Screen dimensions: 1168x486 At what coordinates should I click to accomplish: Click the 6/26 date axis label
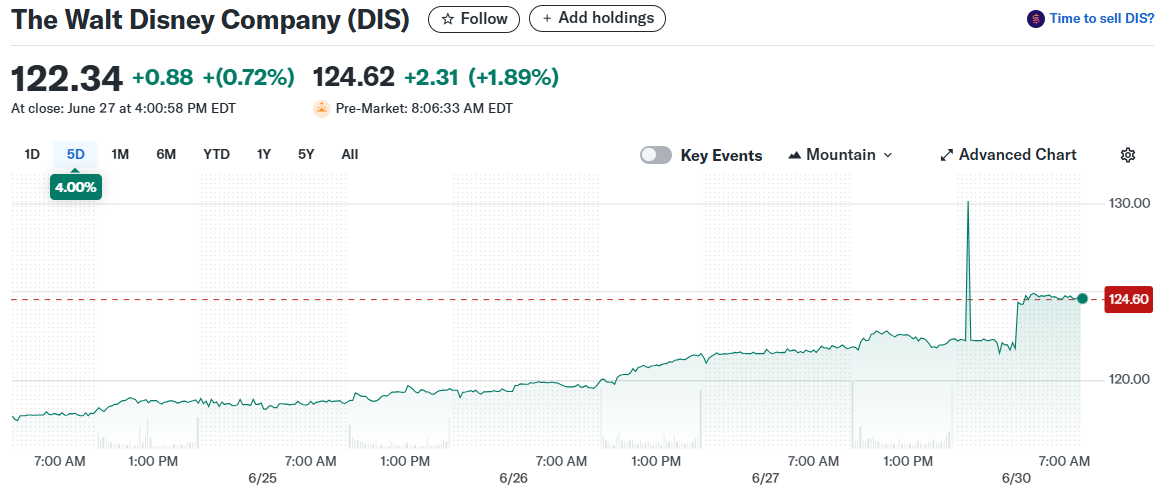tap(514, 479)
